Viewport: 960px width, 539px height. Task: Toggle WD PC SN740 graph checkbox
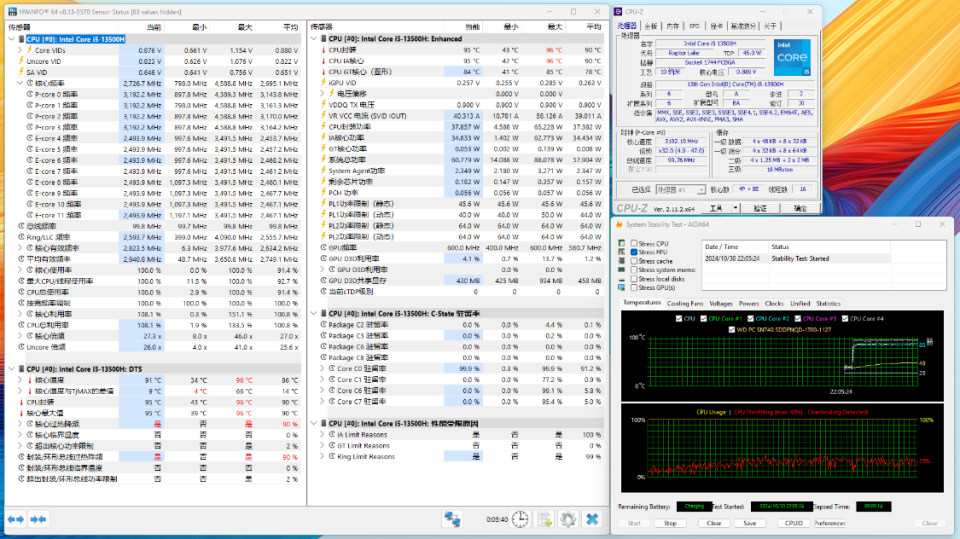732,330
